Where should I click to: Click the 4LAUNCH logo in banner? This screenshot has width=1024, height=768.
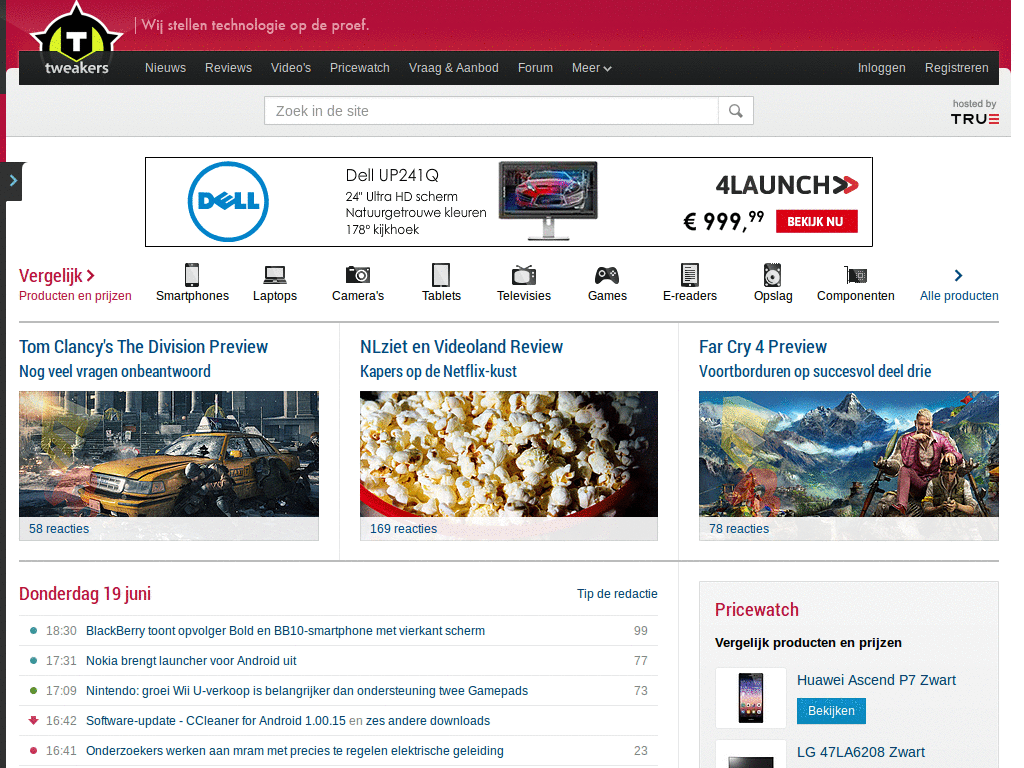point(787,185)
